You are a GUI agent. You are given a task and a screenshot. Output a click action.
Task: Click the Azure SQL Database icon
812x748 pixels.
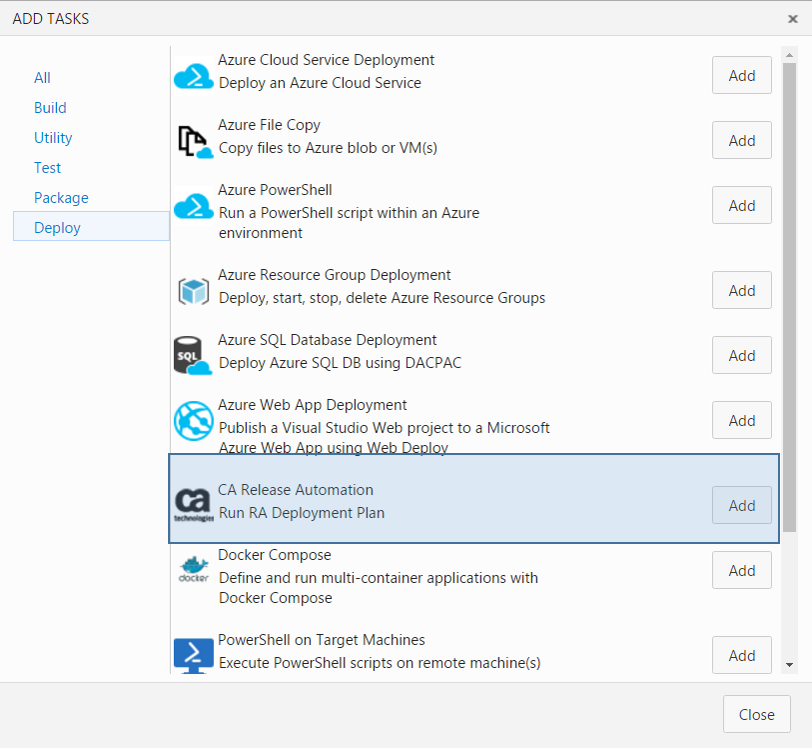[x=193, y=355]
